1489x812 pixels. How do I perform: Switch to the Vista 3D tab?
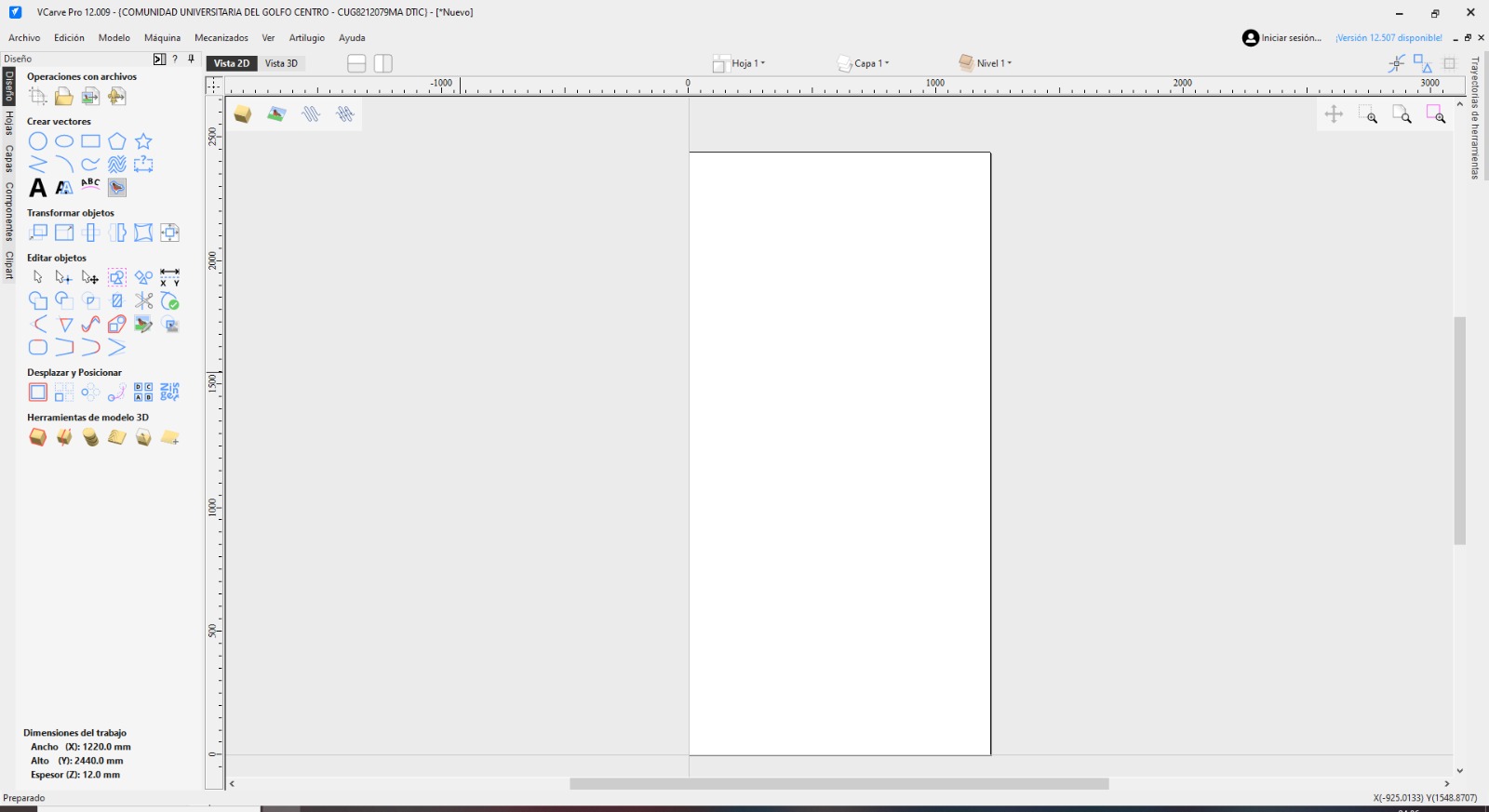click(281, 63)
